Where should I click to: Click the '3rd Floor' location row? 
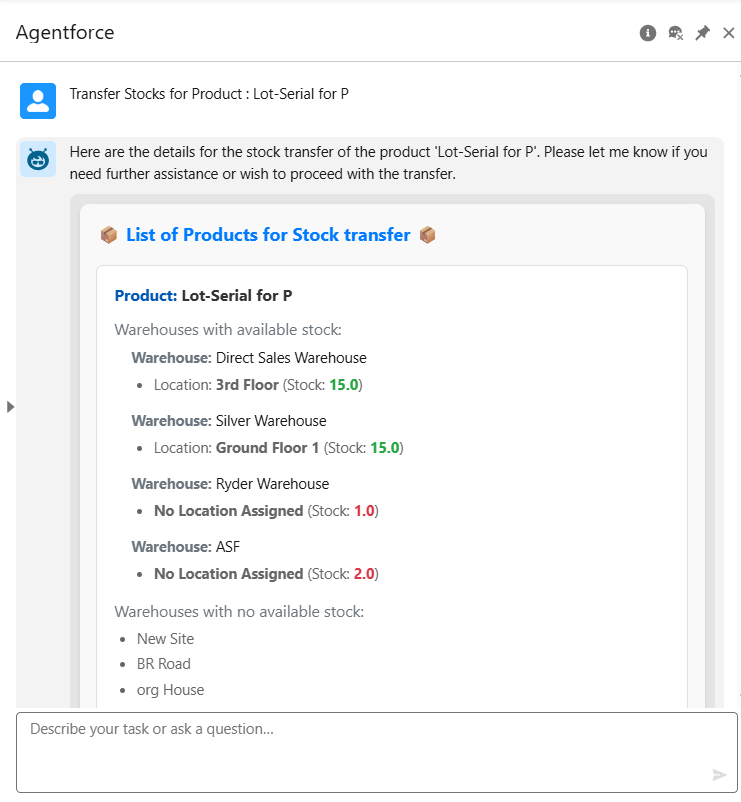[258, 385]
